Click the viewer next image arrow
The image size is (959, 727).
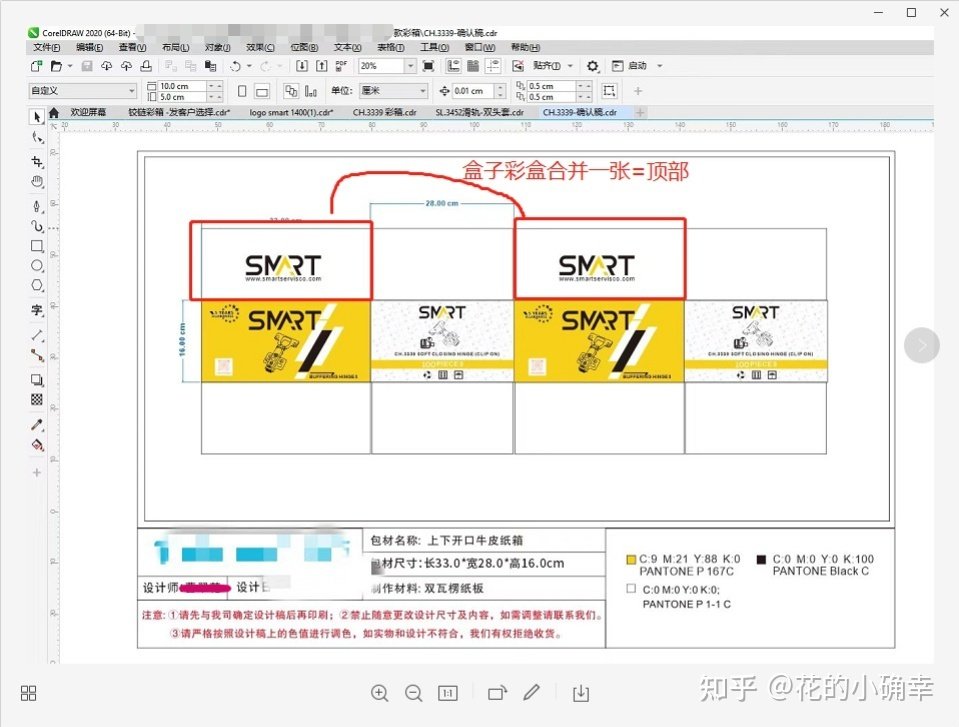click(x=921, y=345)
